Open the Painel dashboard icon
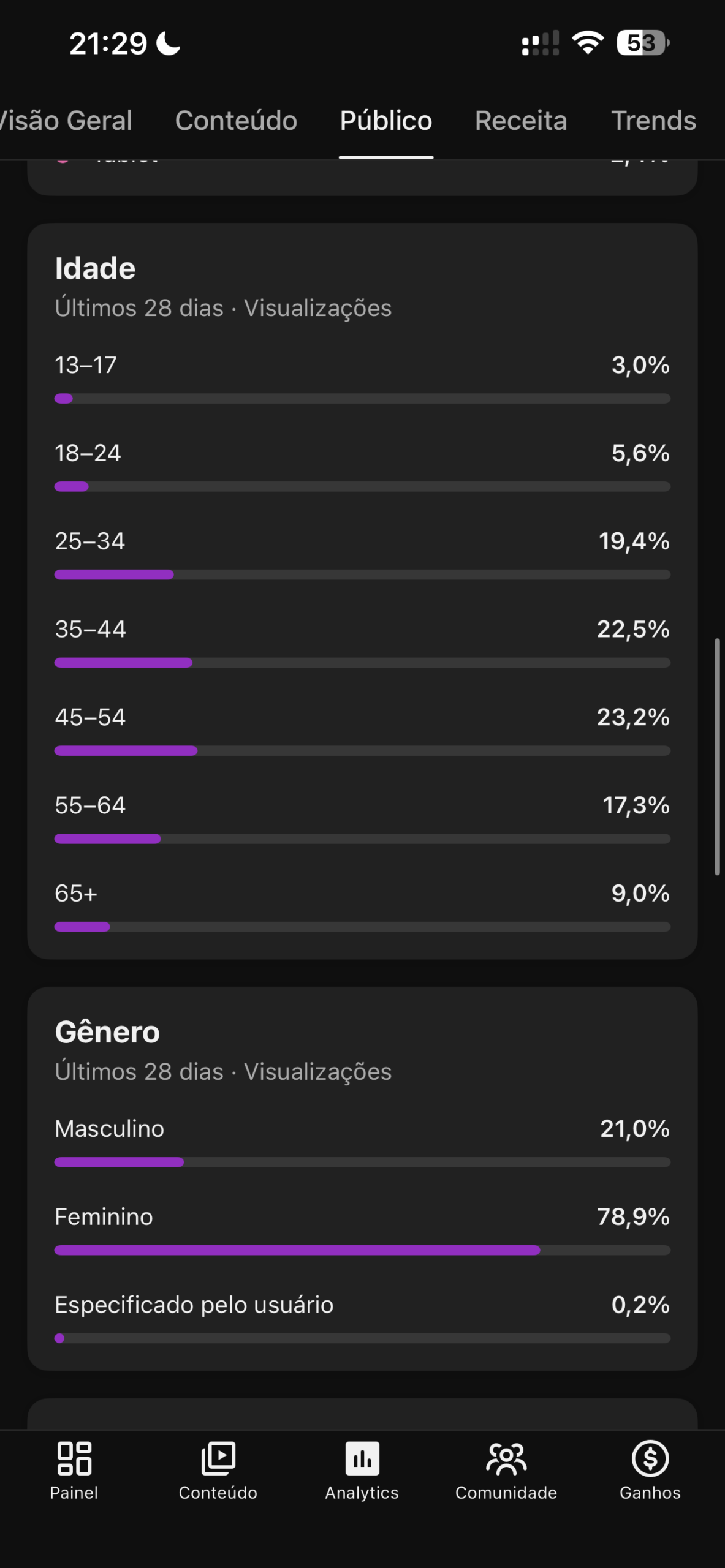The width and height of the screenshot is (725, 1568). click(74, 1458)
